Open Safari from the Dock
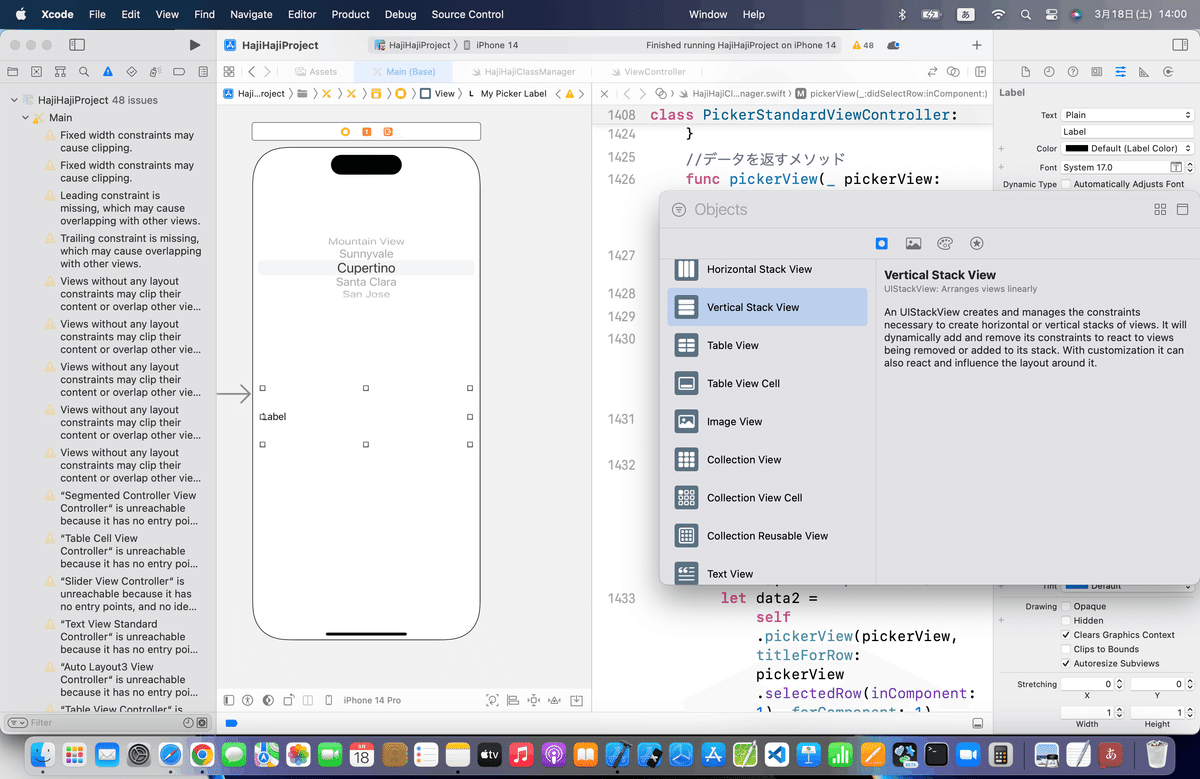 [x=169, y=753]
